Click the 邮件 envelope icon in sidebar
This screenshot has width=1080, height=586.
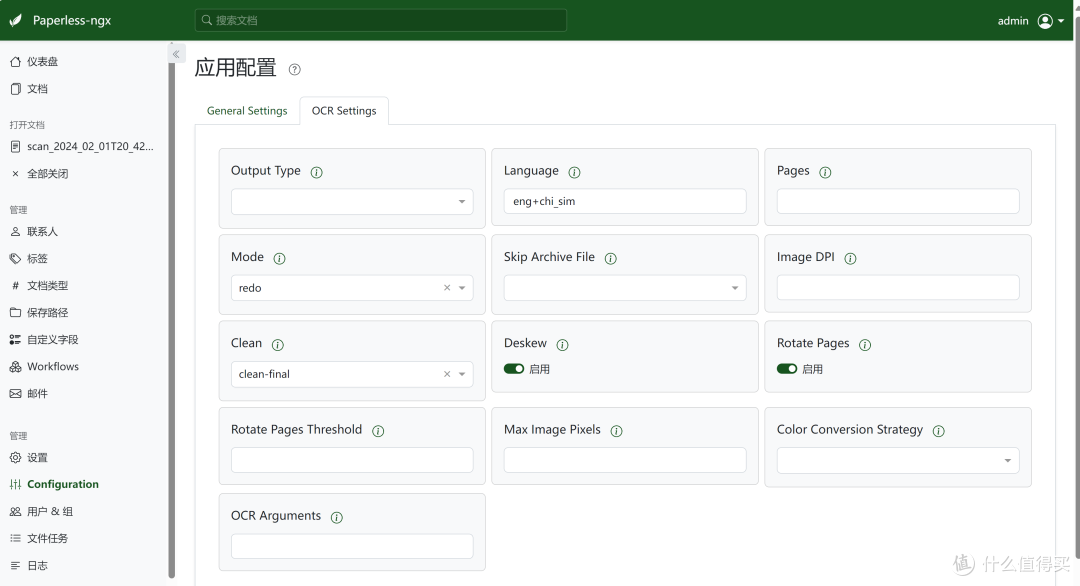coord(15,393)
